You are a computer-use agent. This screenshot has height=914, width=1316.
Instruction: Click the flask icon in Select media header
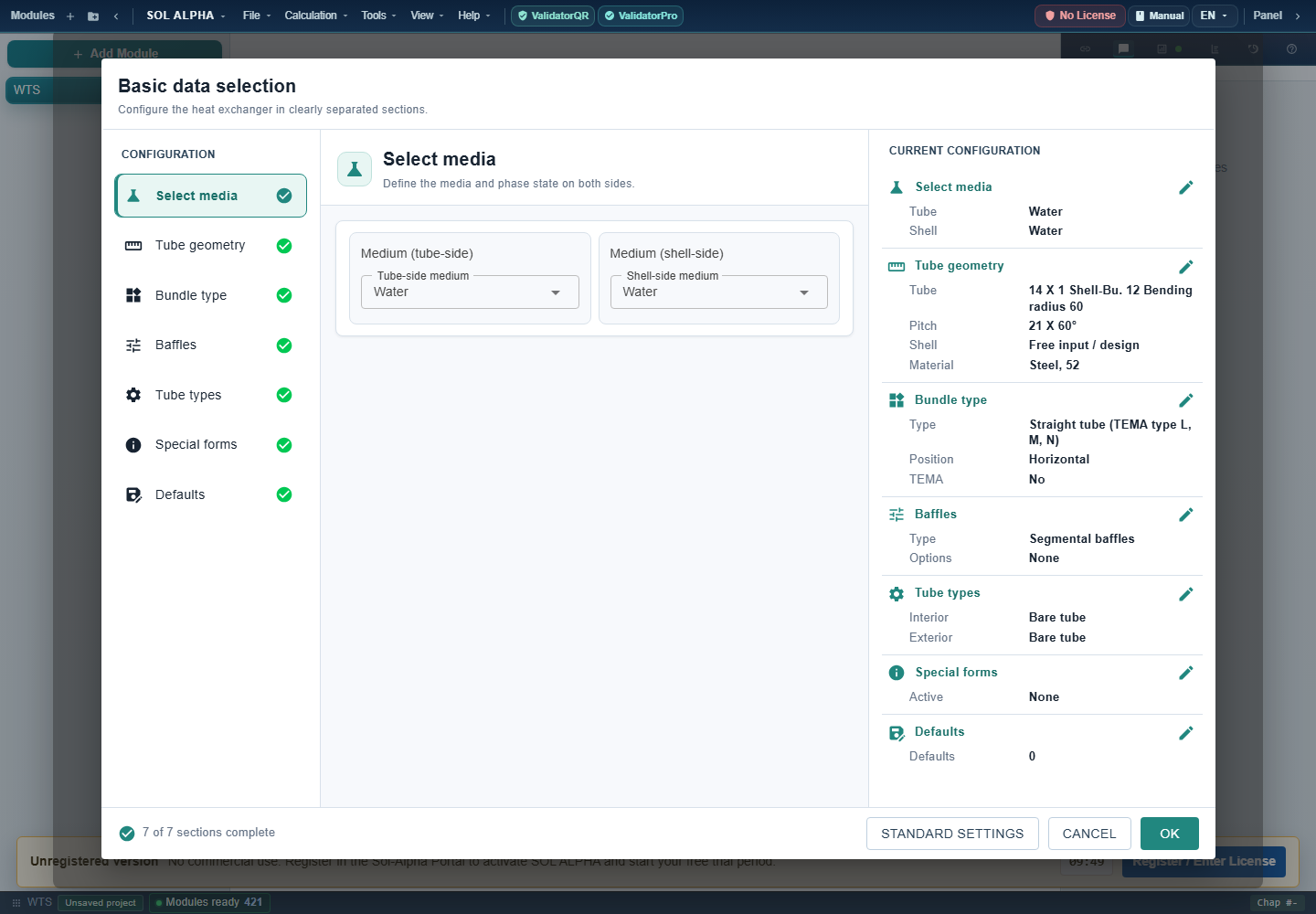tap(355, 169)
